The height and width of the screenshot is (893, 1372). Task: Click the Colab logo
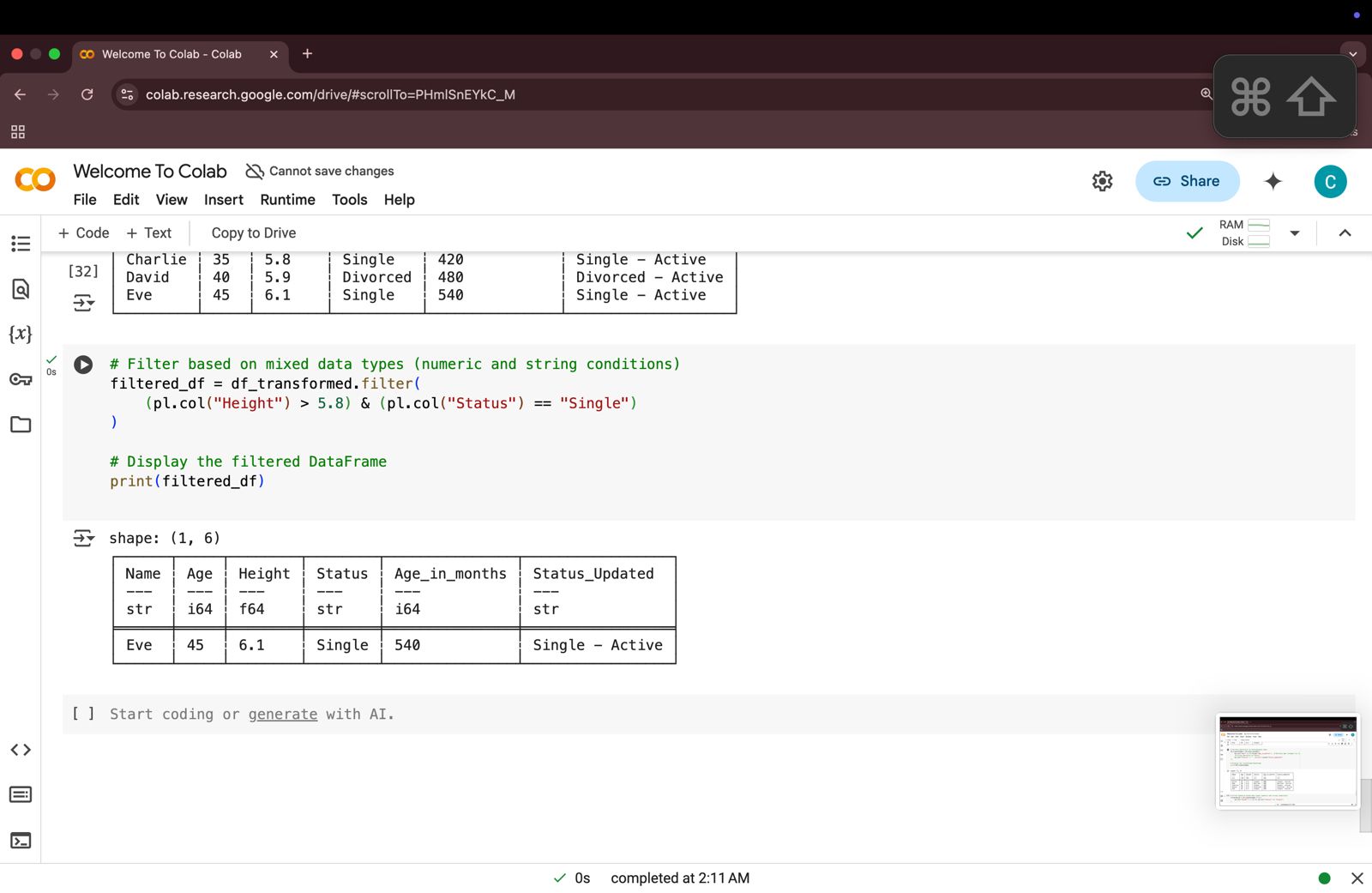click(35, 179)
